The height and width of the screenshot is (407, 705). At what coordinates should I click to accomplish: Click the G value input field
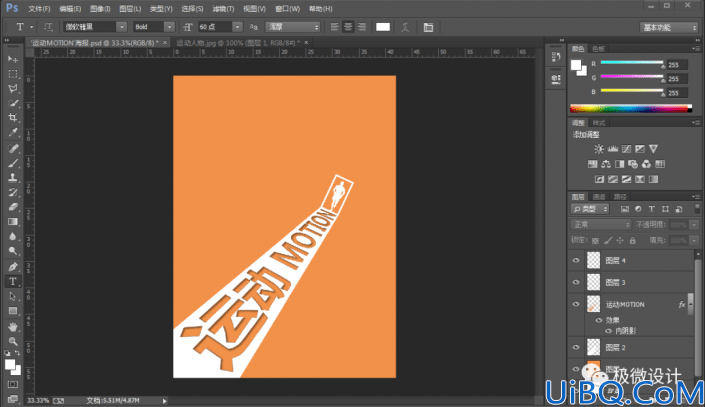[677, 79]
